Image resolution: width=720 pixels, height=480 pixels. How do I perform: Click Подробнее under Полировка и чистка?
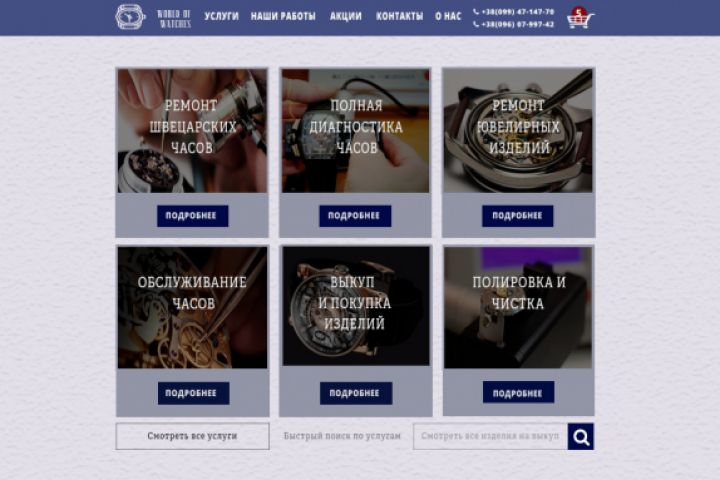click(518, 392)
